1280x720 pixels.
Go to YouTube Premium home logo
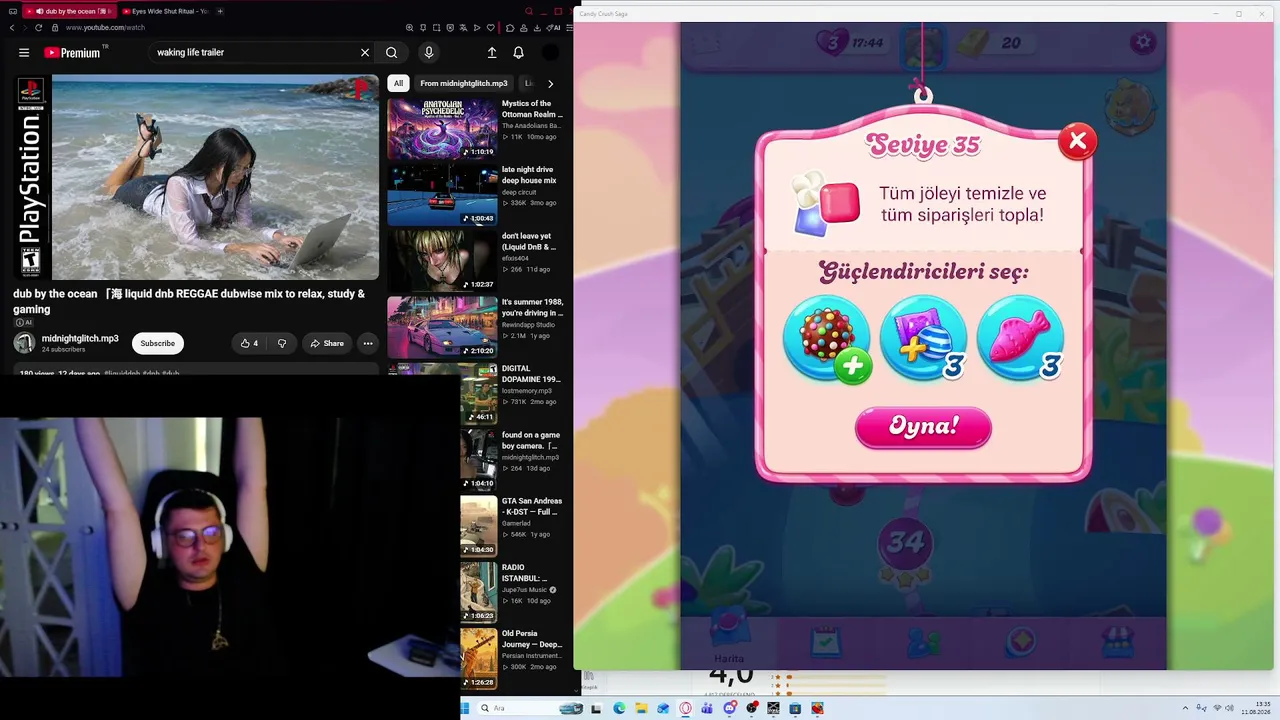[73, 52]
